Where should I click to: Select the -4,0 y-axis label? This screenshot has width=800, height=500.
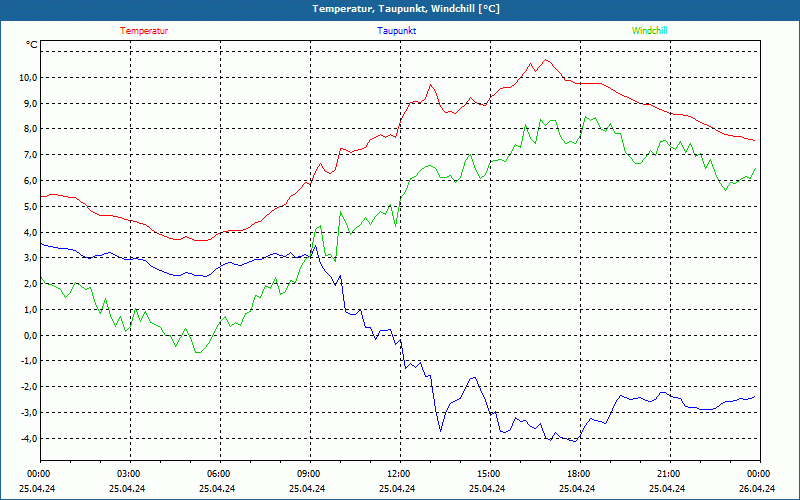(29, 438)
